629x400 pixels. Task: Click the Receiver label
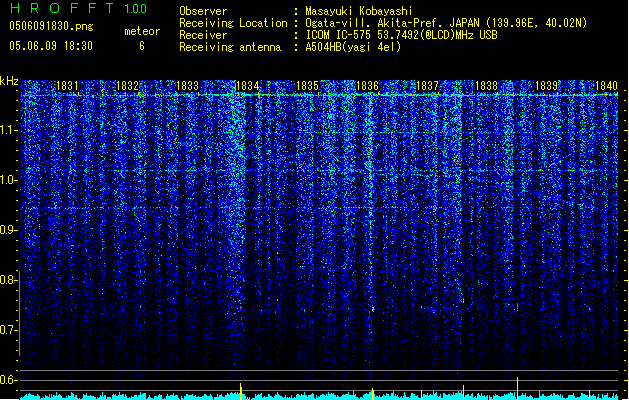point(203,35)
